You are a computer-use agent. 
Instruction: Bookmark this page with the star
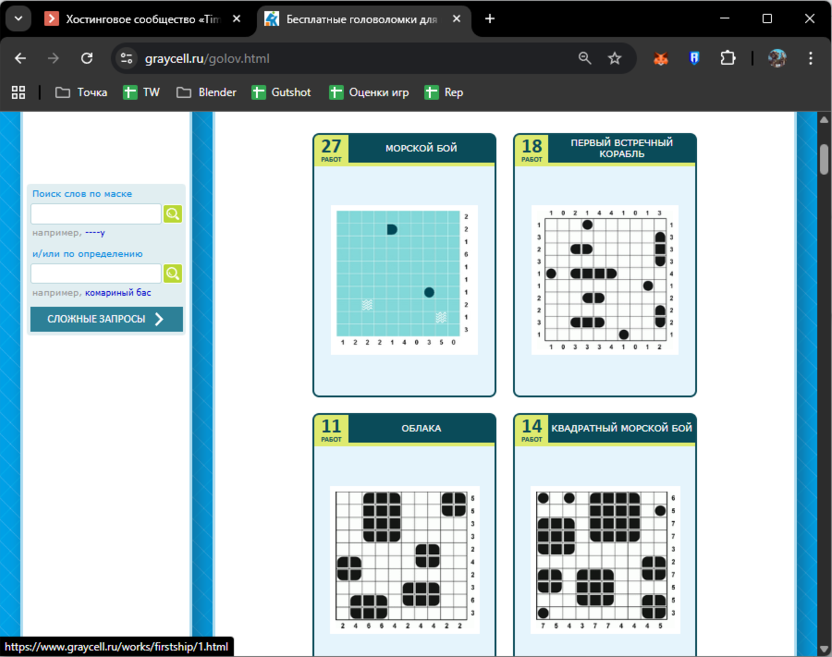[x=614, y=58]
